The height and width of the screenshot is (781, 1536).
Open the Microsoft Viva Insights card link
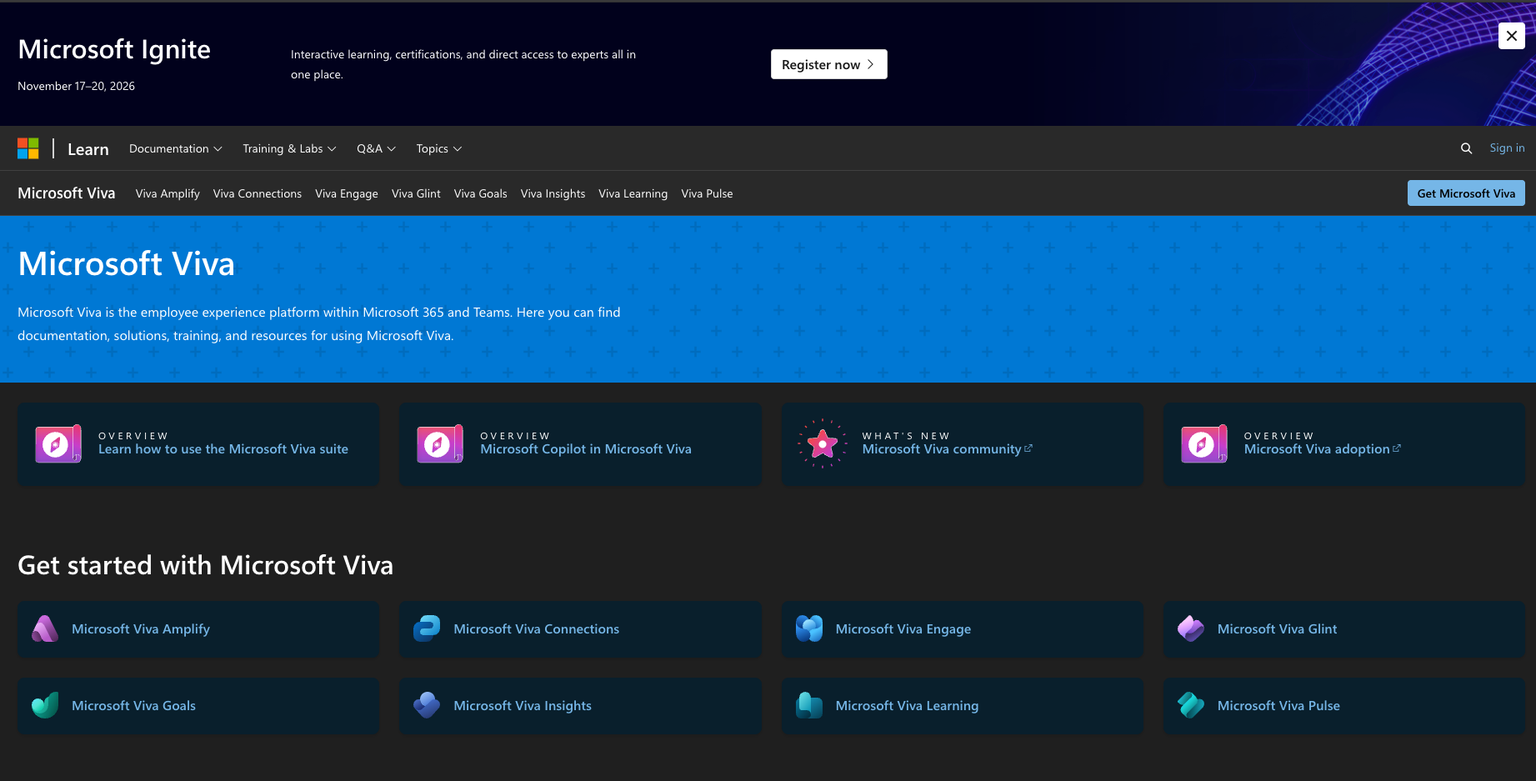pos(522,705)
